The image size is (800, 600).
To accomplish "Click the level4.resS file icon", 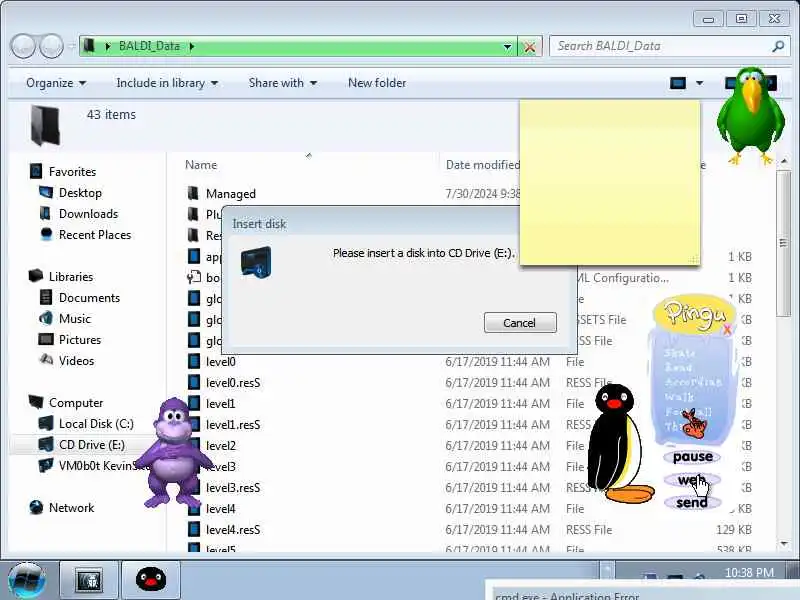I will 194,529.
